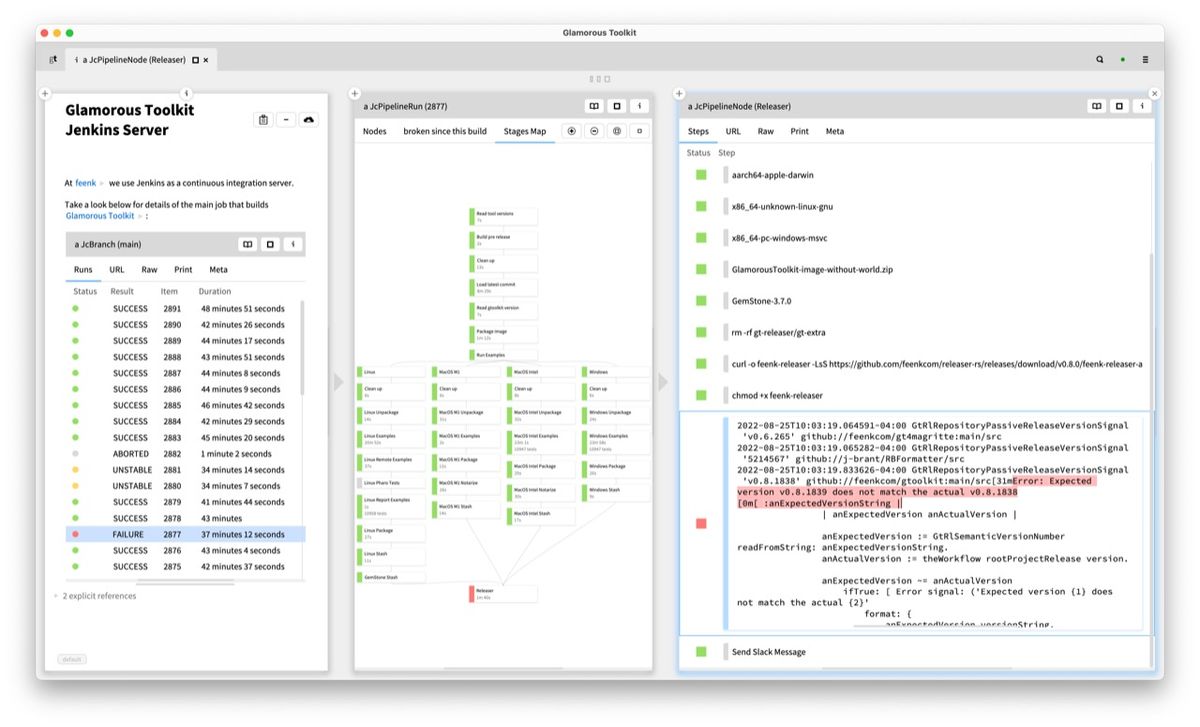The height and width of the screenshot is (727, 1200).
Task: Click the info icon in JcPipelineRun (2877) header
Action: tap(640, 106)
